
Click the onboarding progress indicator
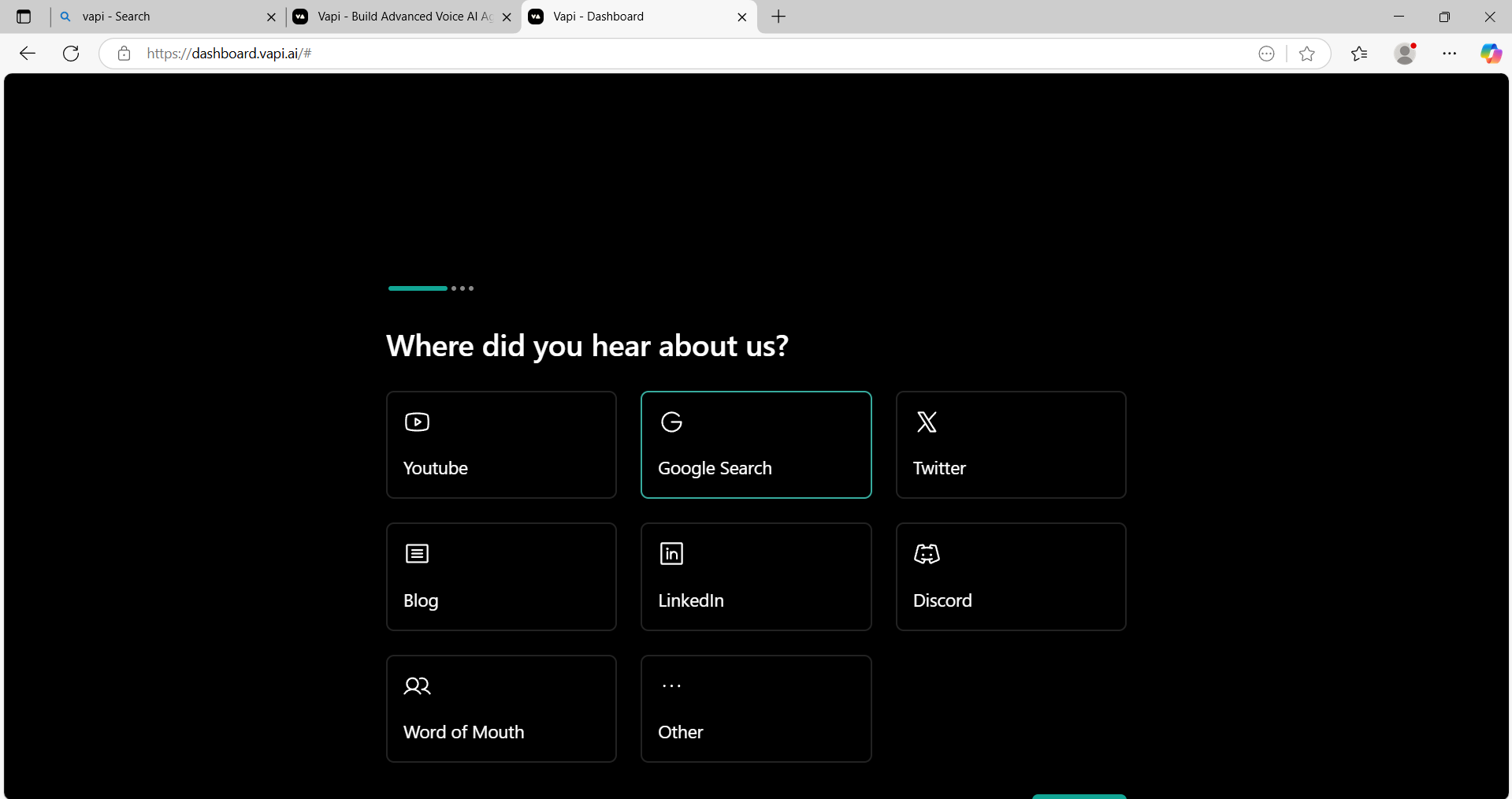click(x=430, y=288)
